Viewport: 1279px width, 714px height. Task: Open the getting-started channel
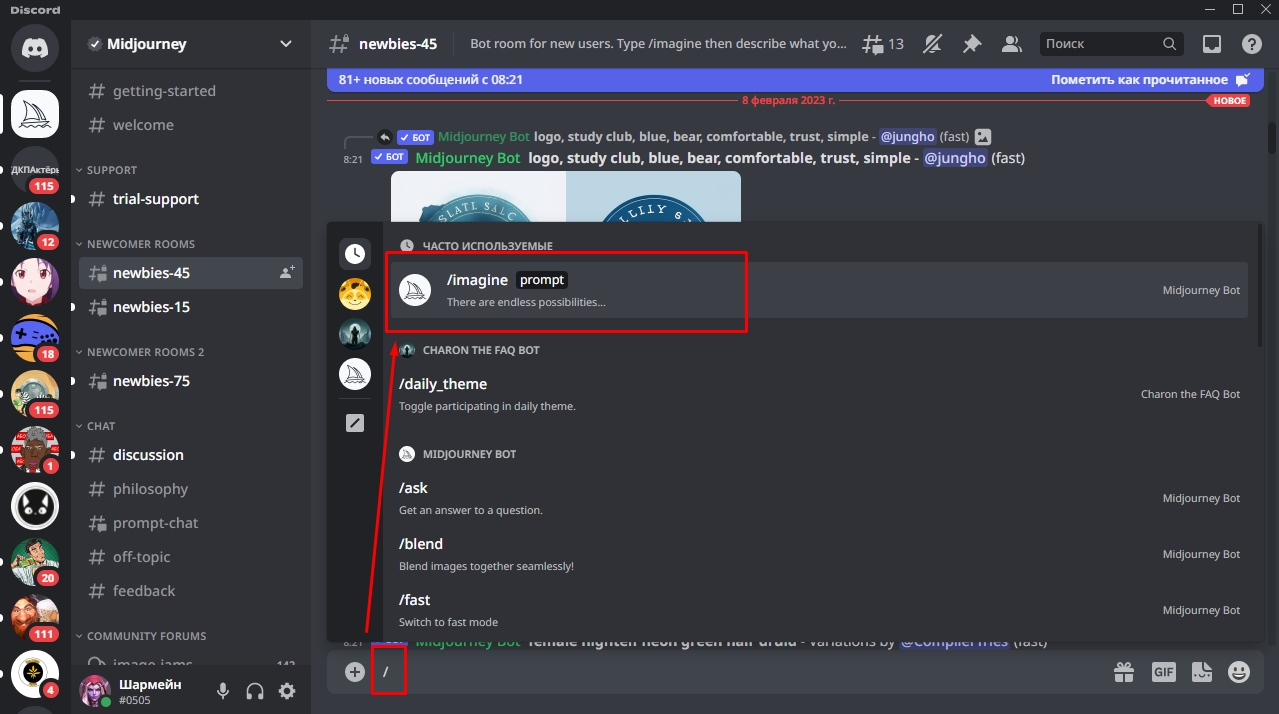tap(191, 91)
